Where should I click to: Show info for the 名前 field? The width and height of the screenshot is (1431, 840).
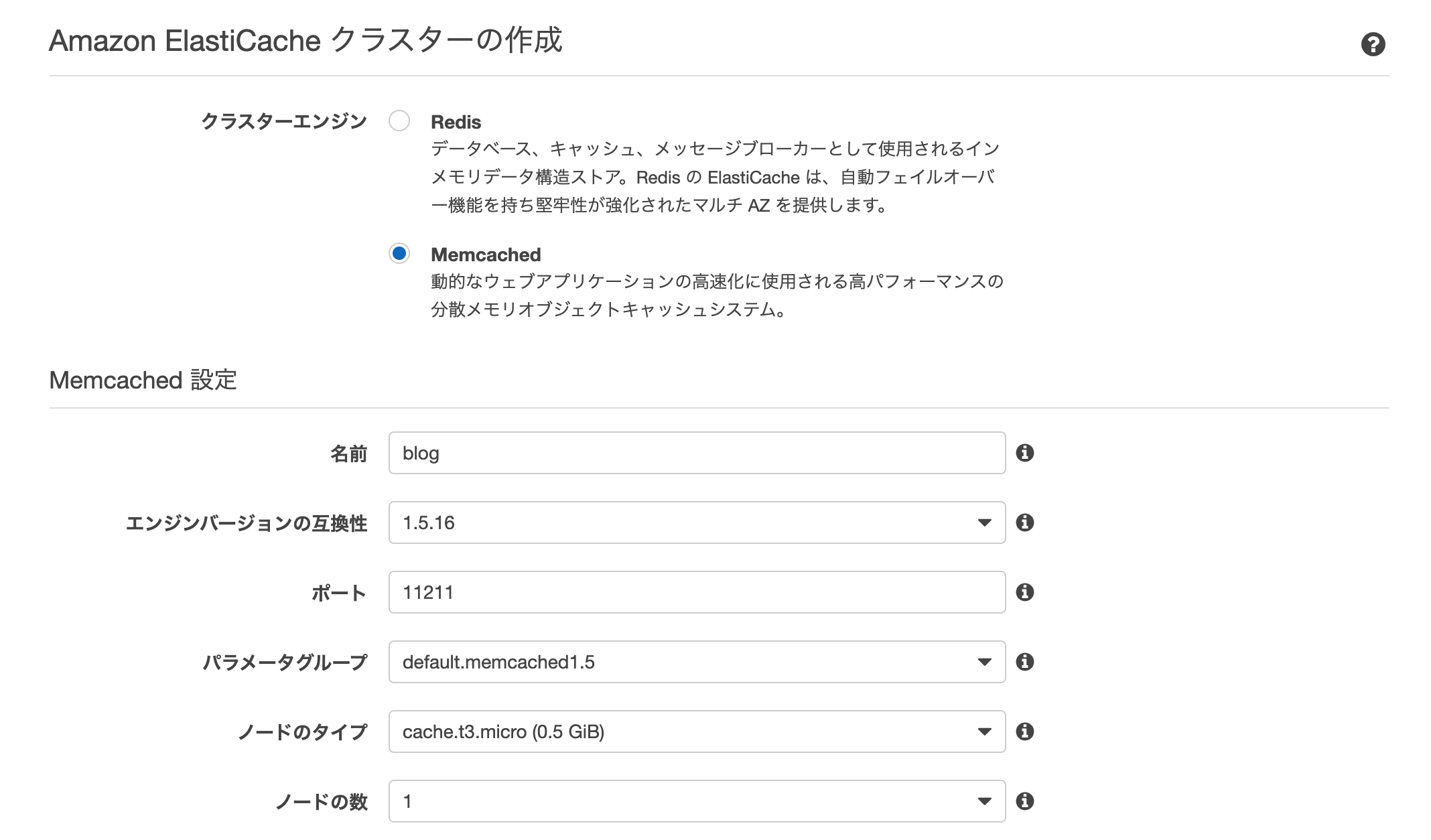[x=1024, y=453]
